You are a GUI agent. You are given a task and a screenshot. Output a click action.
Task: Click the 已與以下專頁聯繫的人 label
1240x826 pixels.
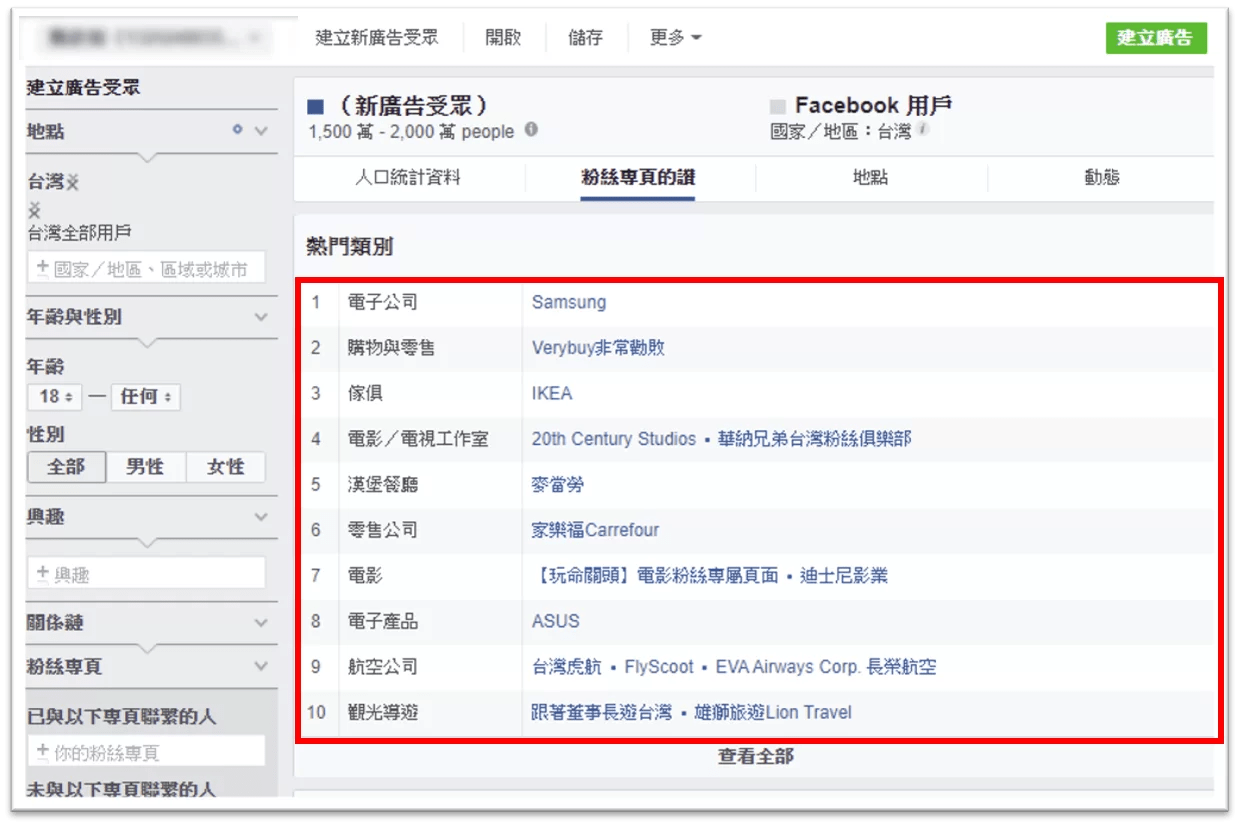[121, 717]
